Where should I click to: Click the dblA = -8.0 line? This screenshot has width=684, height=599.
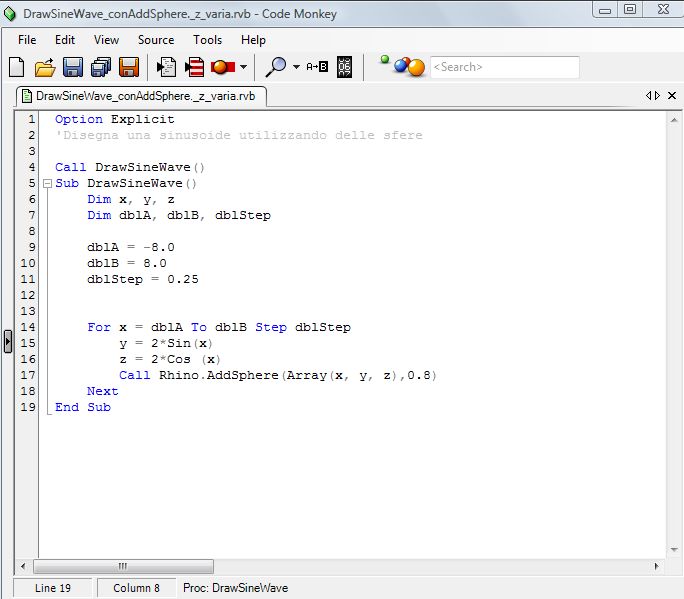coord(130,247)
